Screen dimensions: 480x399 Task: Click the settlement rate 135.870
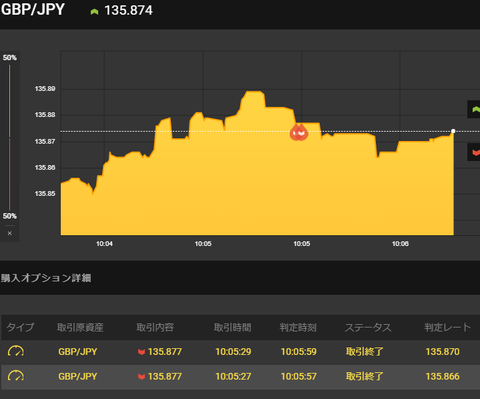pyautogui.click(x=443, y=352)
